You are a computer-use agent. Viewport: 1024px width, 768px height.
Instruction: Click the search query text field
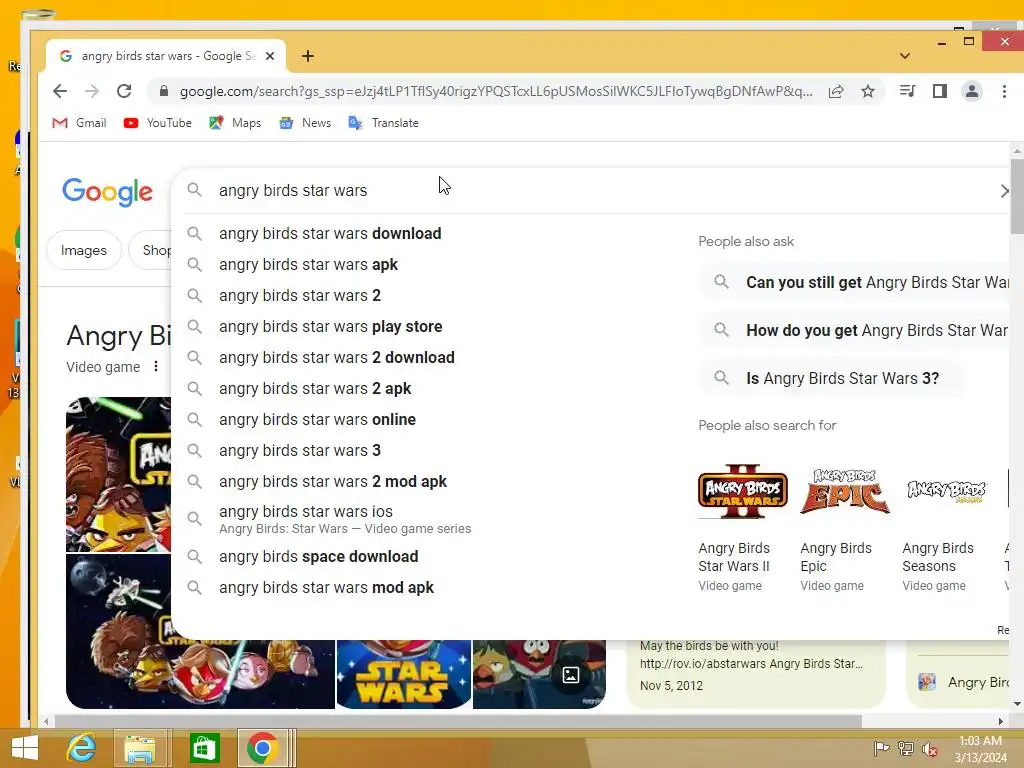click(x=588, y=191)
